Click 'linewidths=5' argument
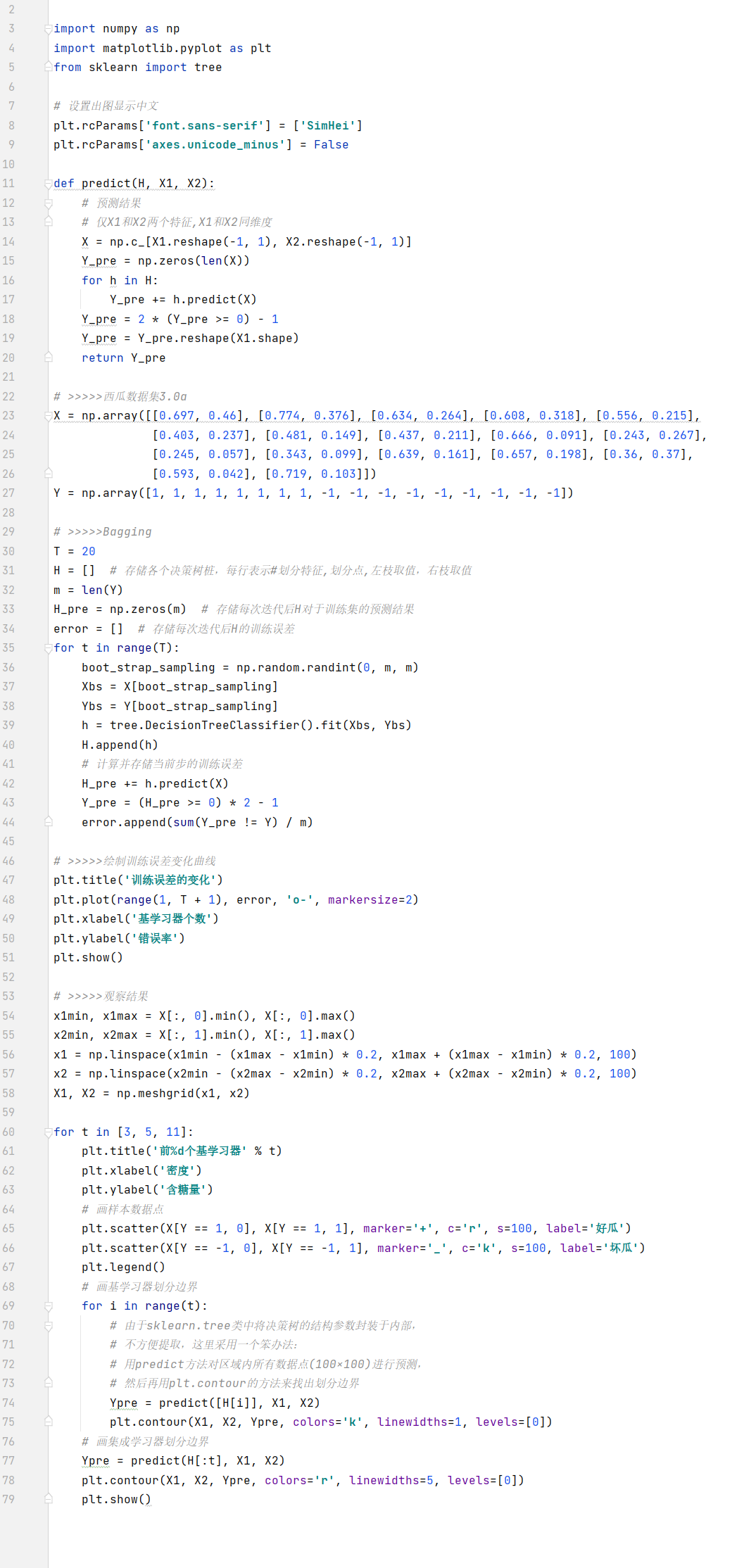The image size is (744, 1568). (x=391, y=1481)
